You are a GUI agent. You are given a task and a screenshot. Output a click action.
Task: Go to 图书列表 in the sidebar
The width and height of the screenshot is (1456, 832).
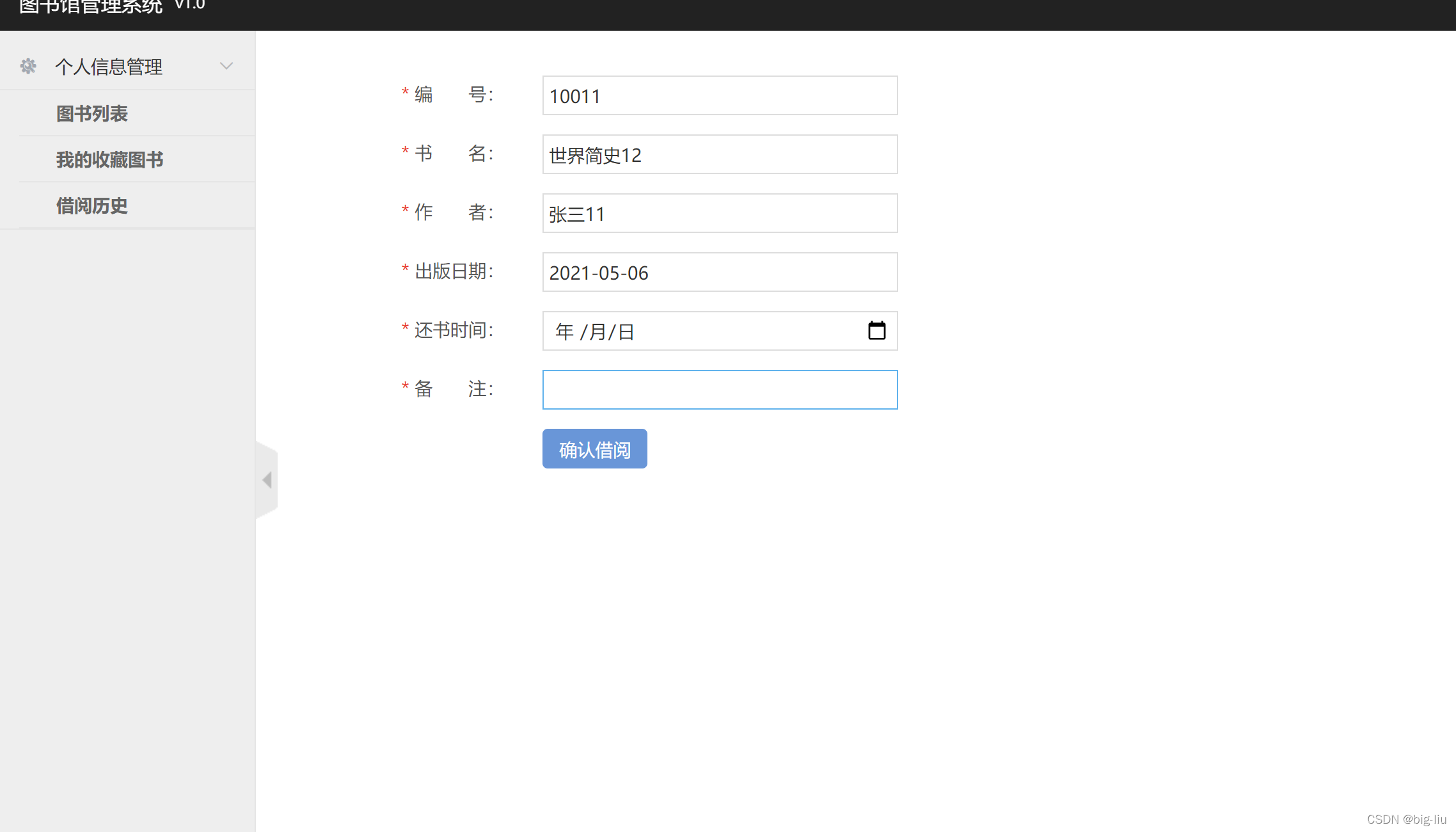pyautogui.click(x=92, y=113)
